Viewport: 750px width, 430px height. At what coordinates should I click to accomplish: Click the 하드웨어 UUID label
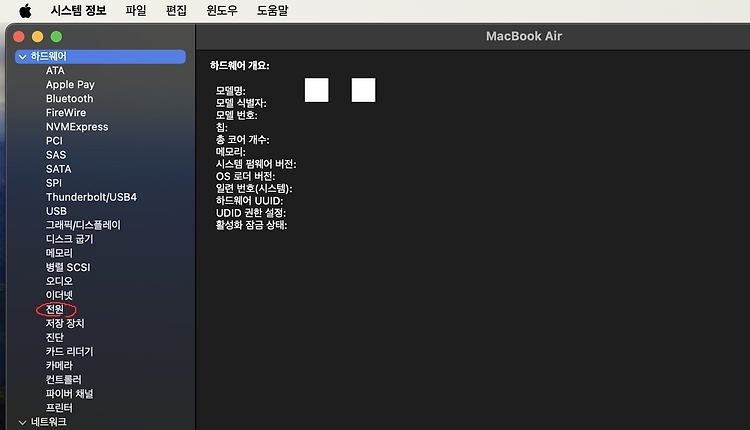pyautogui.click(x=249, y=201)
